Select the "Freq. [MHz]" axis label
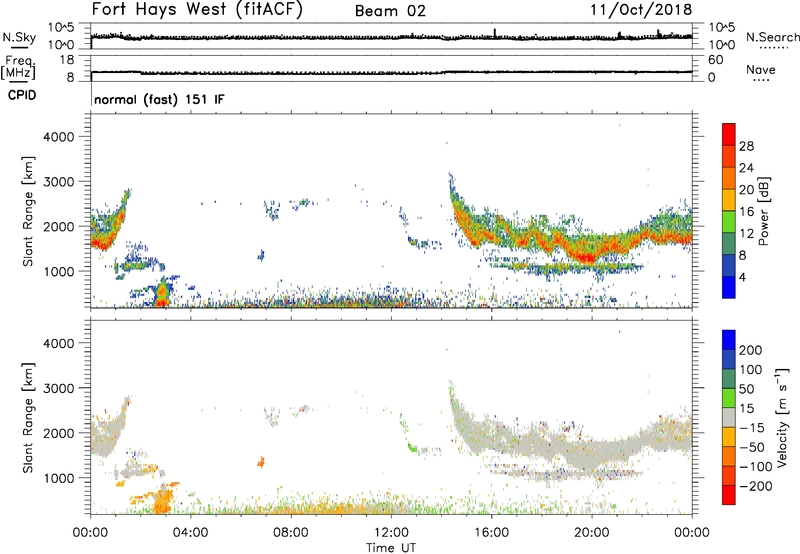The image size is (800, 554). click(x=18, y=67)
